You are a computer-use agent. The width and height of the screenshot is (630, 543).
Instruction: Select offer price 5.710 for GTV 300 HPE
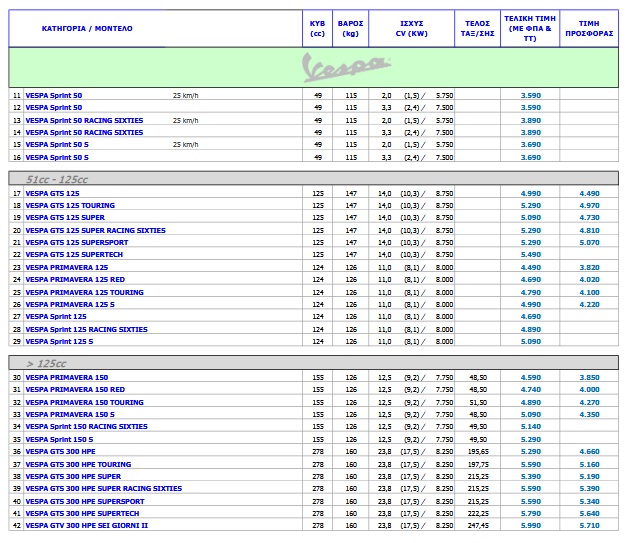[x=589, y=526]
